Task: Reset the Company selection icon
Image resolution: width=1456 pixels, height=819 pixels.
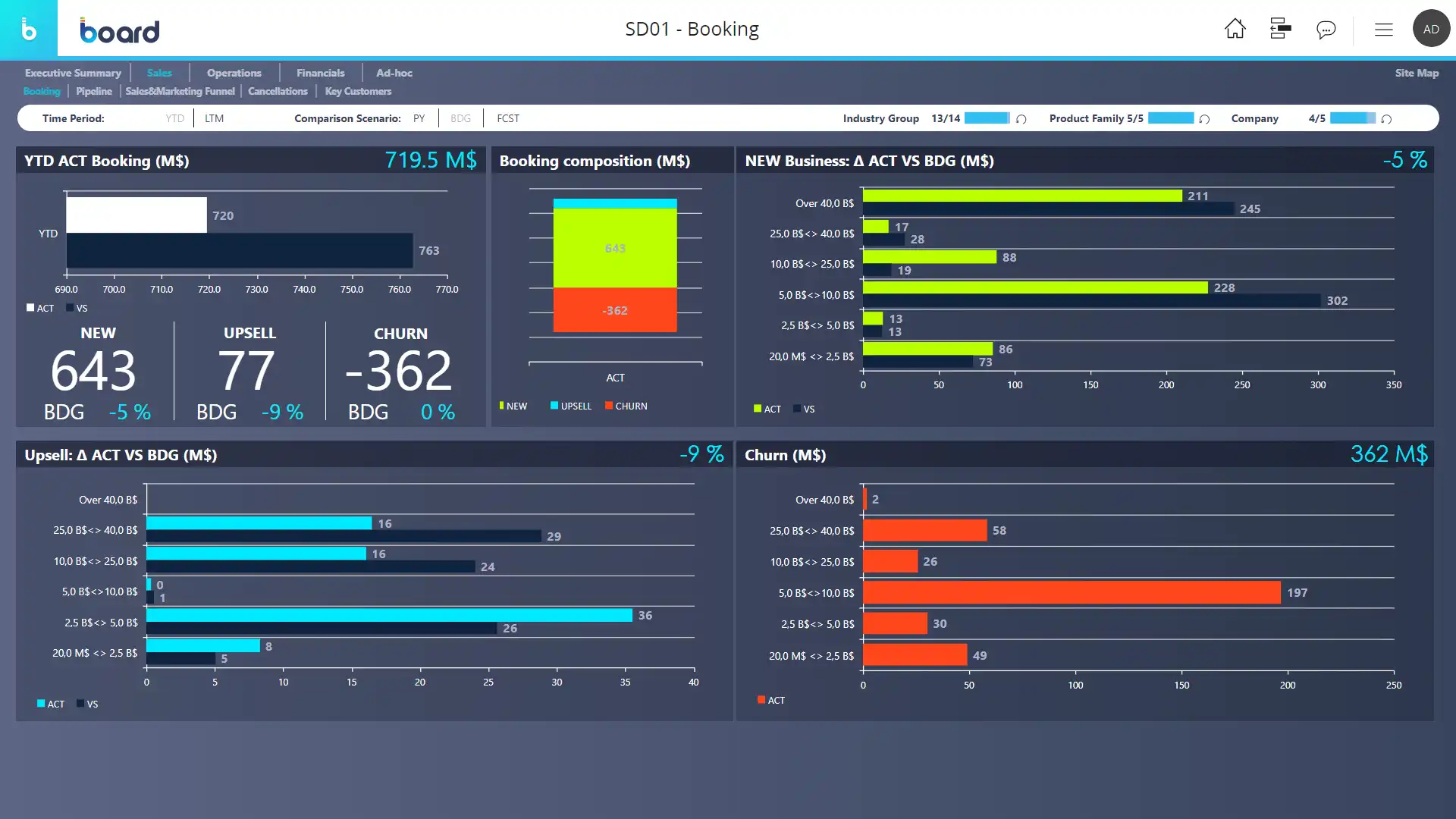Action: click(1386, 119)
